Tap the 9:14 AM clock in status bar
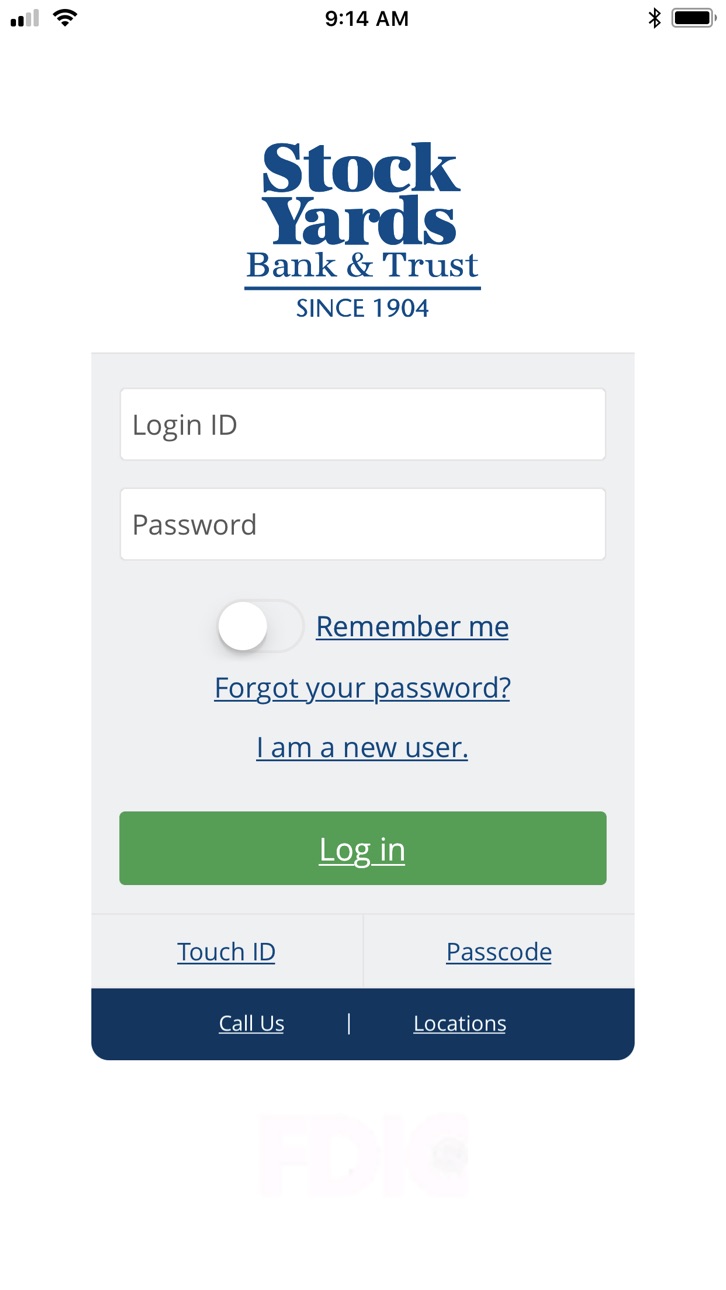Image resolution: width=726 pixels, height=1290 pixels. point(367,18)
